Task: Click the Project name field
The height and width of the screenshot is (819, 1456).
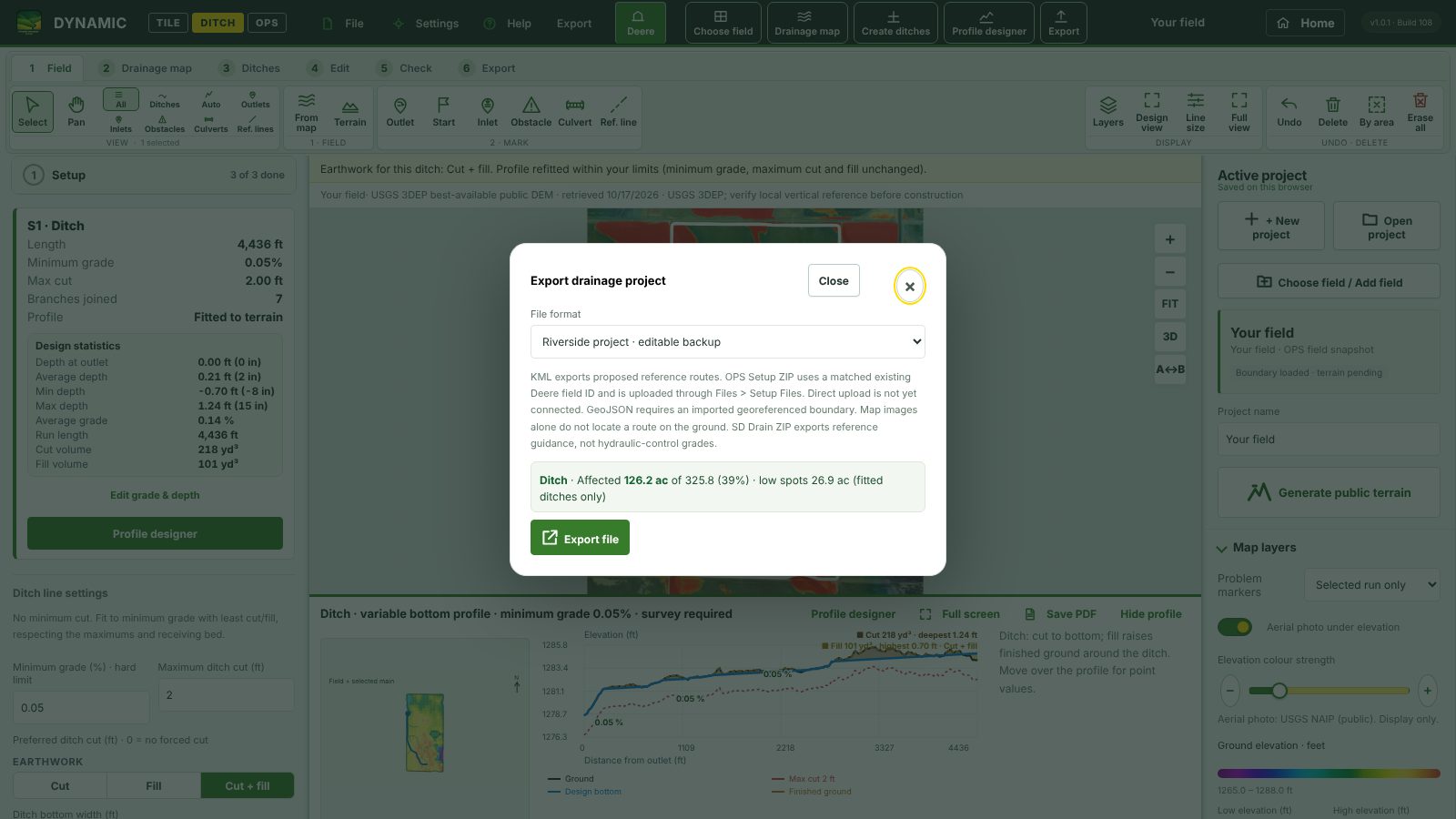Action: tap(1329, 439)
